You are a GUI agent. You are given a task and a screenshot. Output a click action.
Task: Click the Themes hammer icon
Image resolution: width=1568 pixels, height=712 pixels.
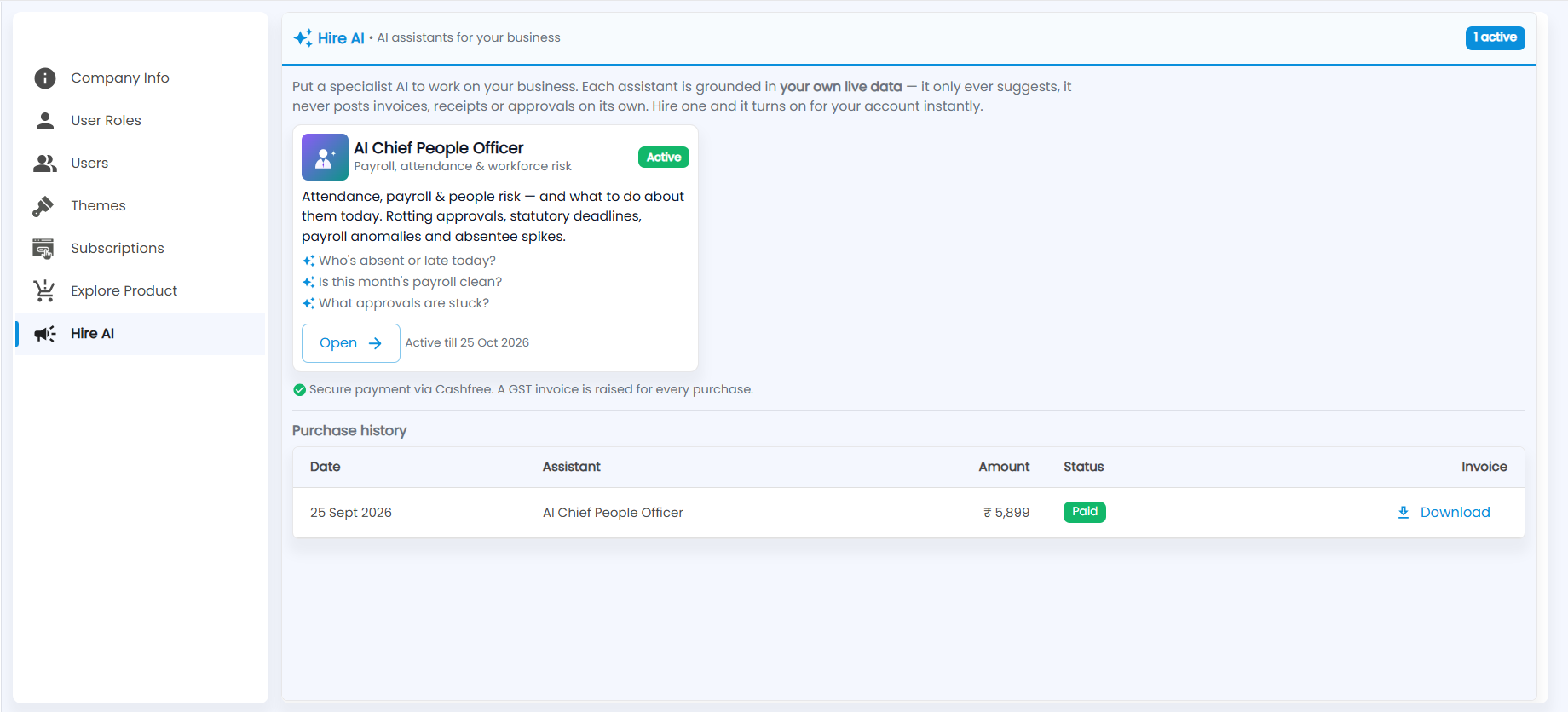point(43,206)
